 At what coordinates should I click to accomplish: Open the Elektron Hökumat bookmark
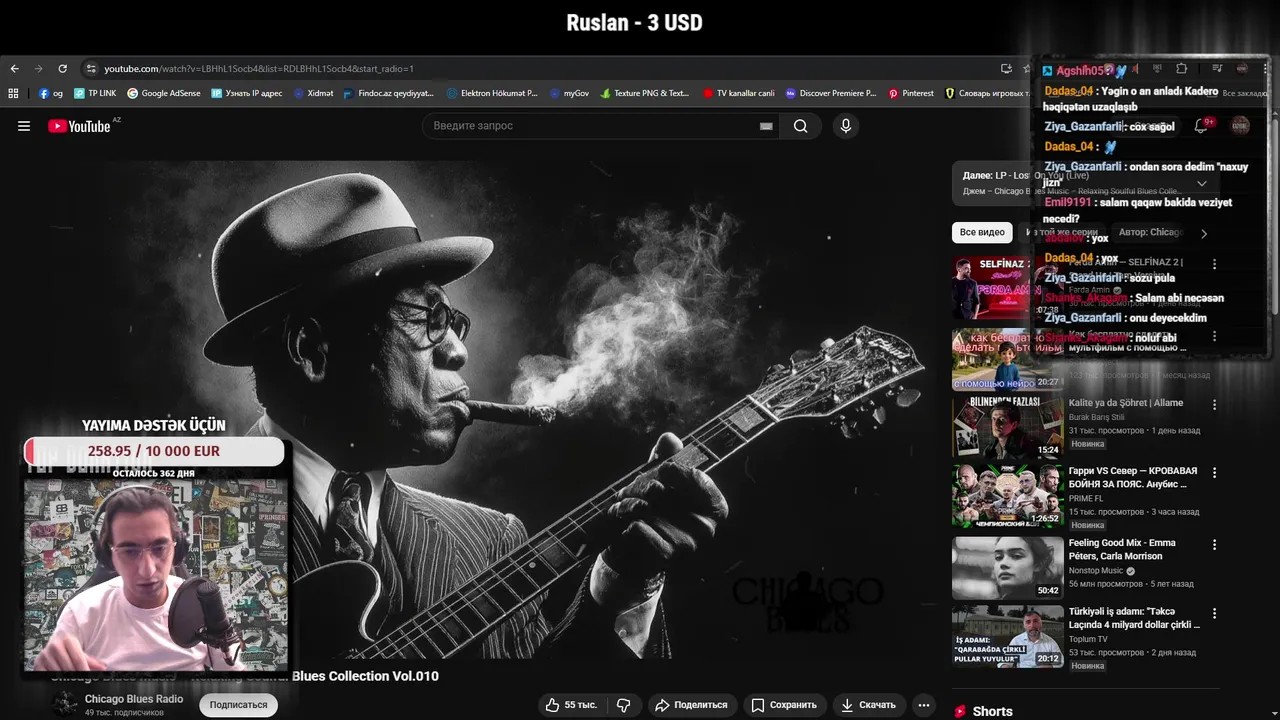pos(492,93)
